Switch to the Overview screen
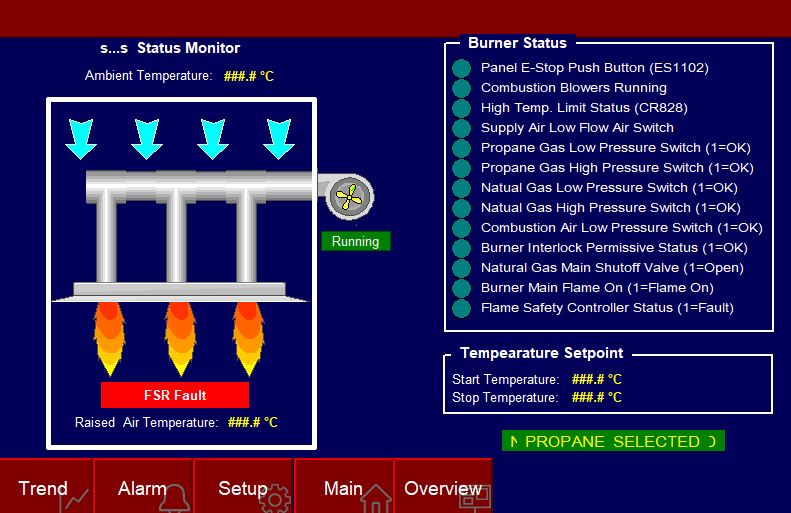 pos(443,487)
